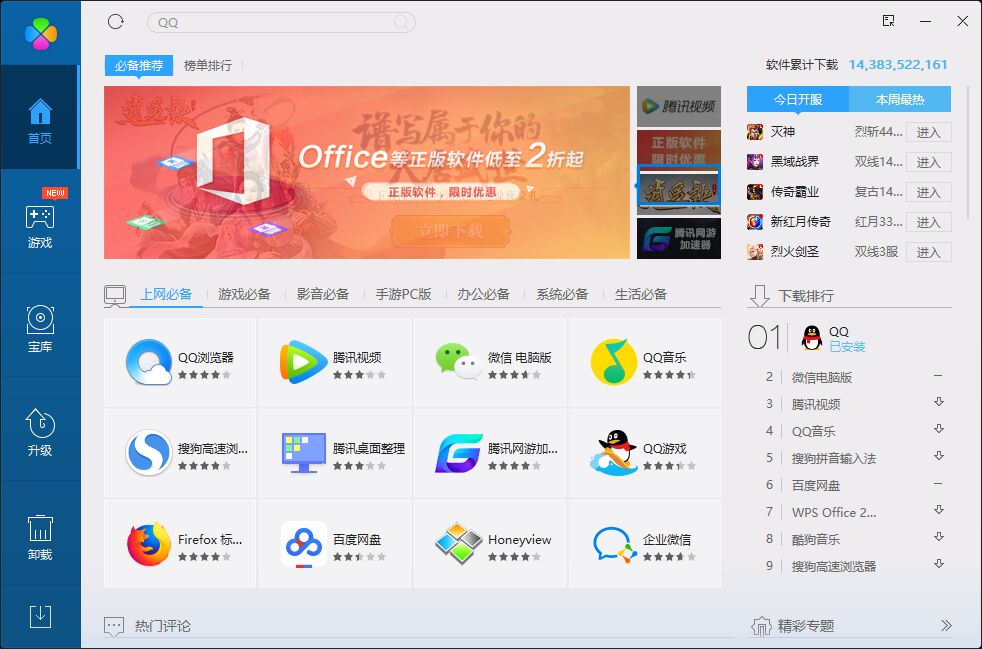Select the 腾讯网游加速器 banner thumbnail
Image resolution: width=982 pixels, height=649 pixels.
point(679,238)
